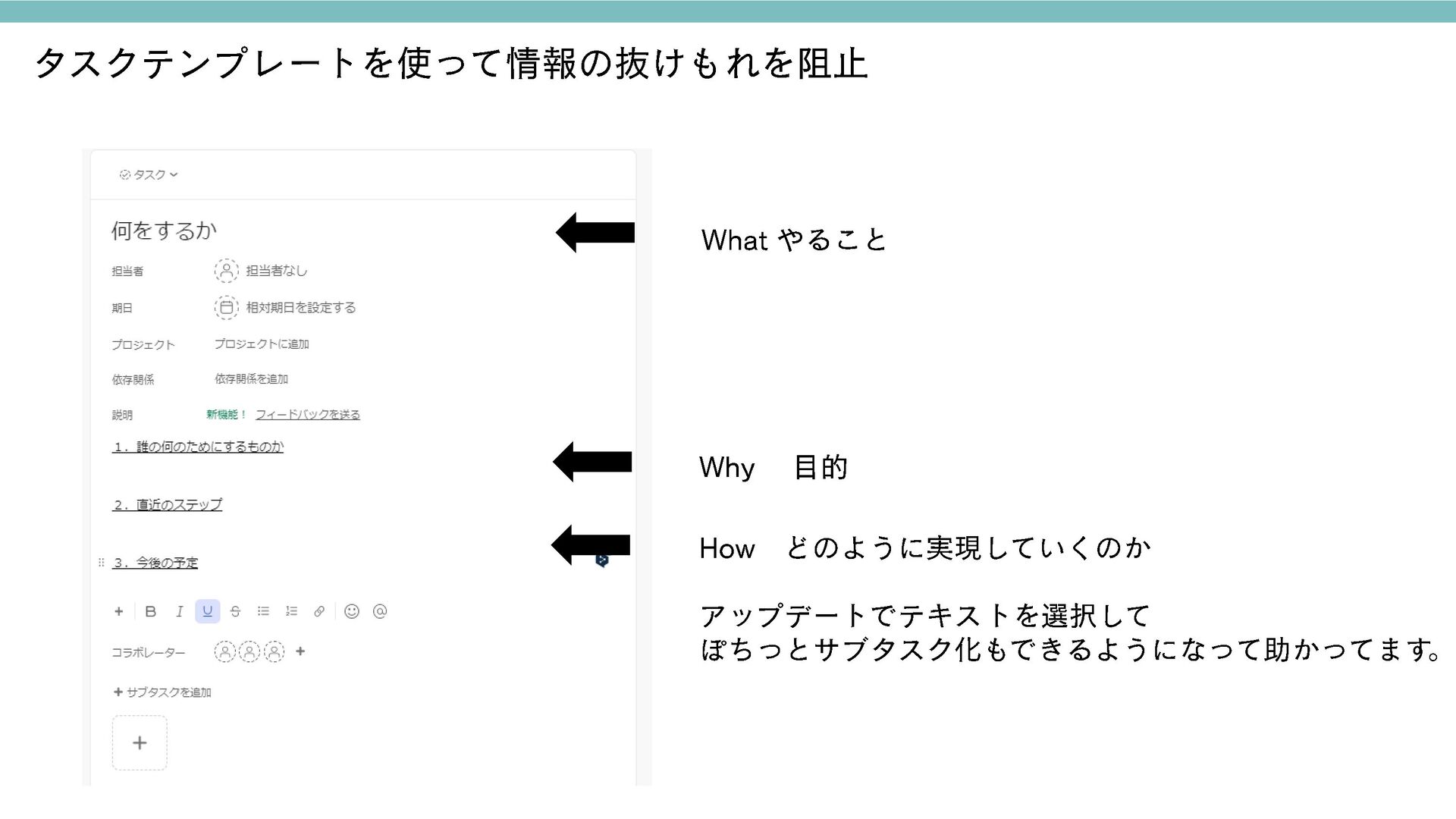Click サブタスクを追加 button
Viewport: 1456px width, 819px height.
(162, 692)
